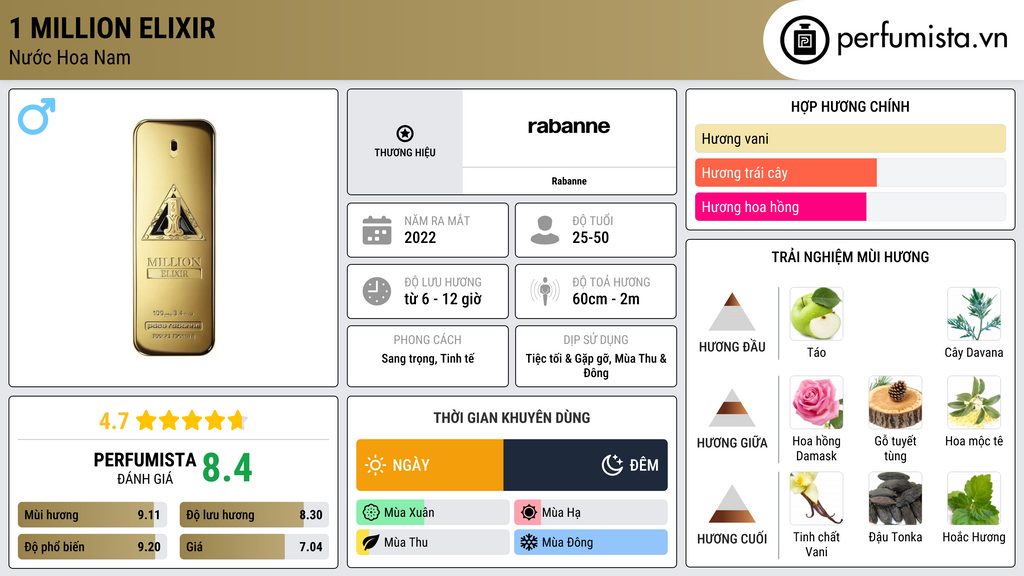Viewport: 1024px width, 576px height.
Task: Click the sillage projection icon
Action: coord(545,291)
